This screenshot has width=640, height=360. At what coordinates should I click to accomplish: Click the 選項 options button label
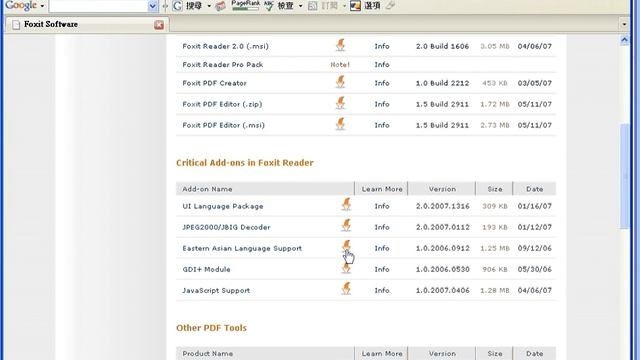372,6
